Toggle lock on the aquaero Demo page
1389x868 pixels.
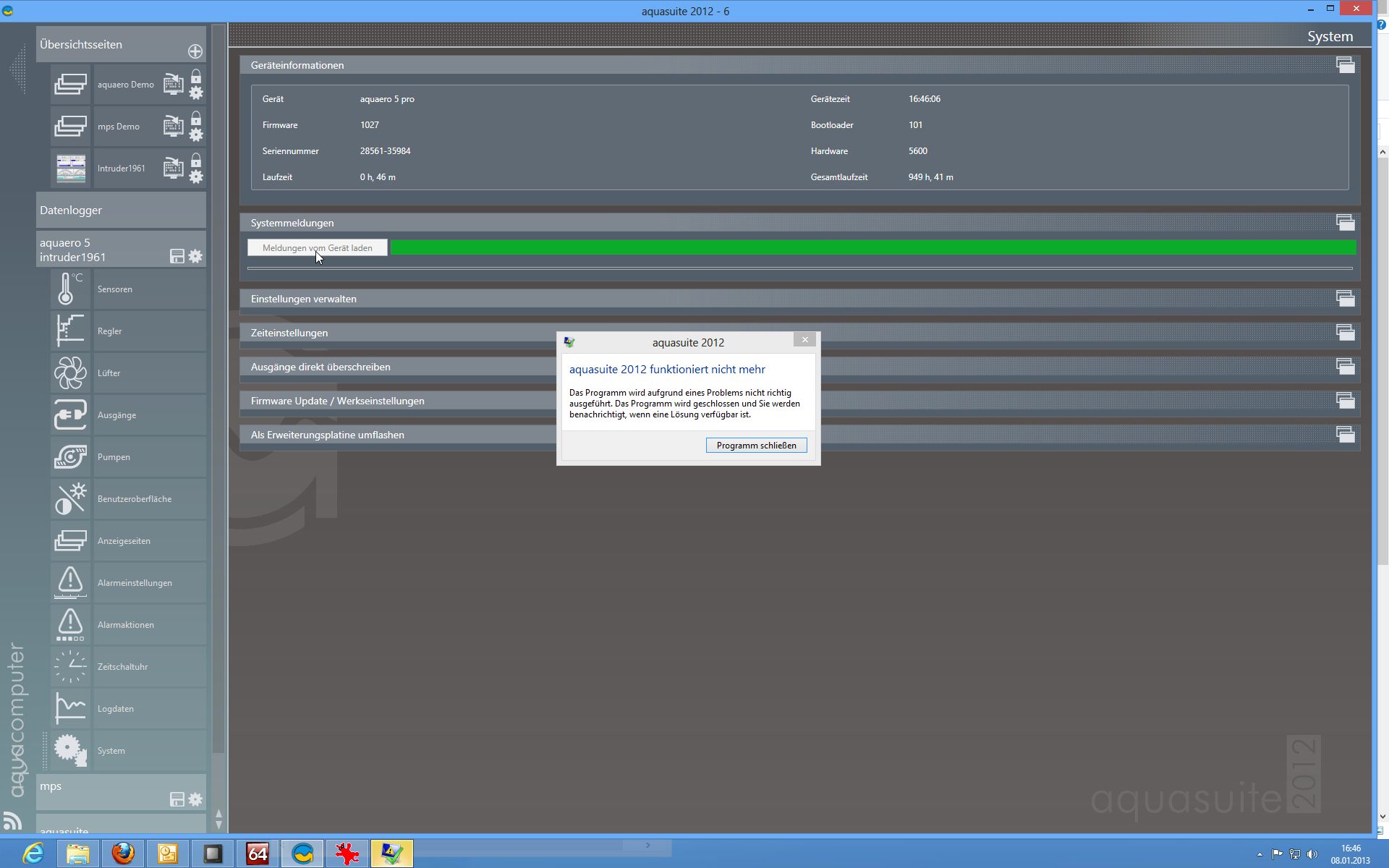[x=196, y=76]
